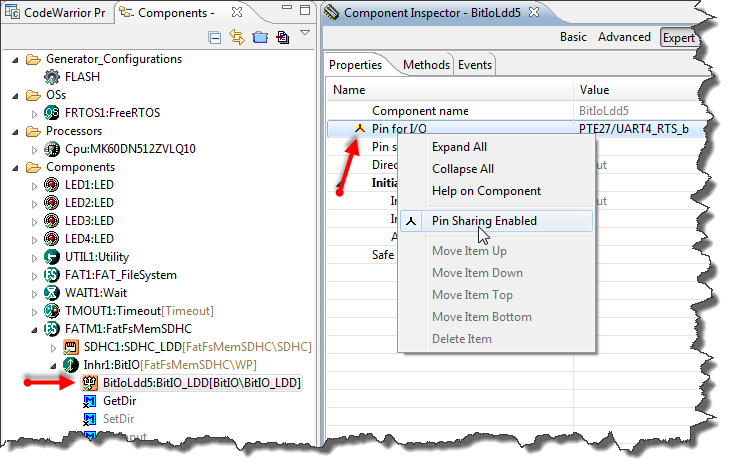This screenshot has width=737, height=473.
Task: Click the Collapse All icon in Components toolbar
Action: pos(215,38)
